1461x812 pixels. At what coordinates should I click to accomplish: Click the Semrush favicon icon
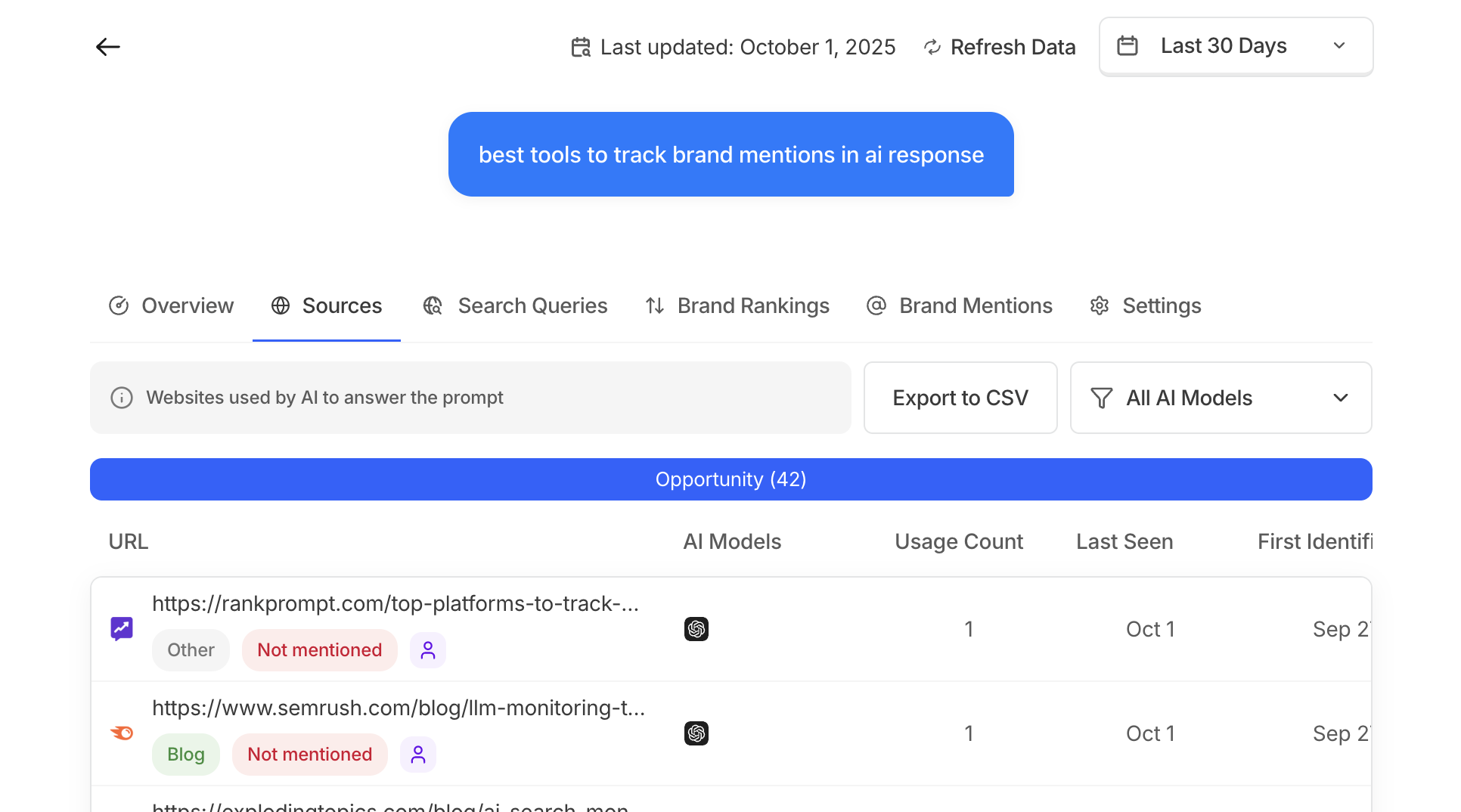122,733
